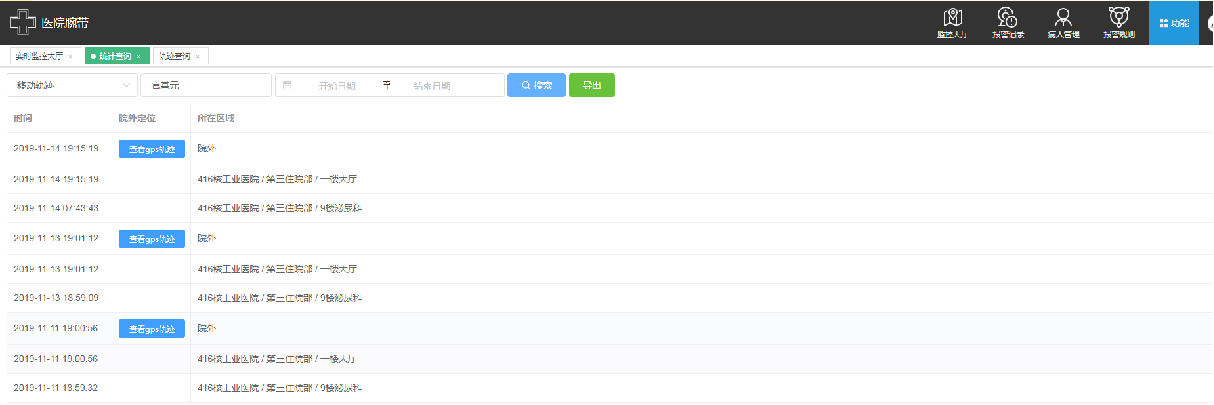The image size is (1214, 405).
Task: Switch to the 轨迹查询 tab
Action: [x=175, y=56]
